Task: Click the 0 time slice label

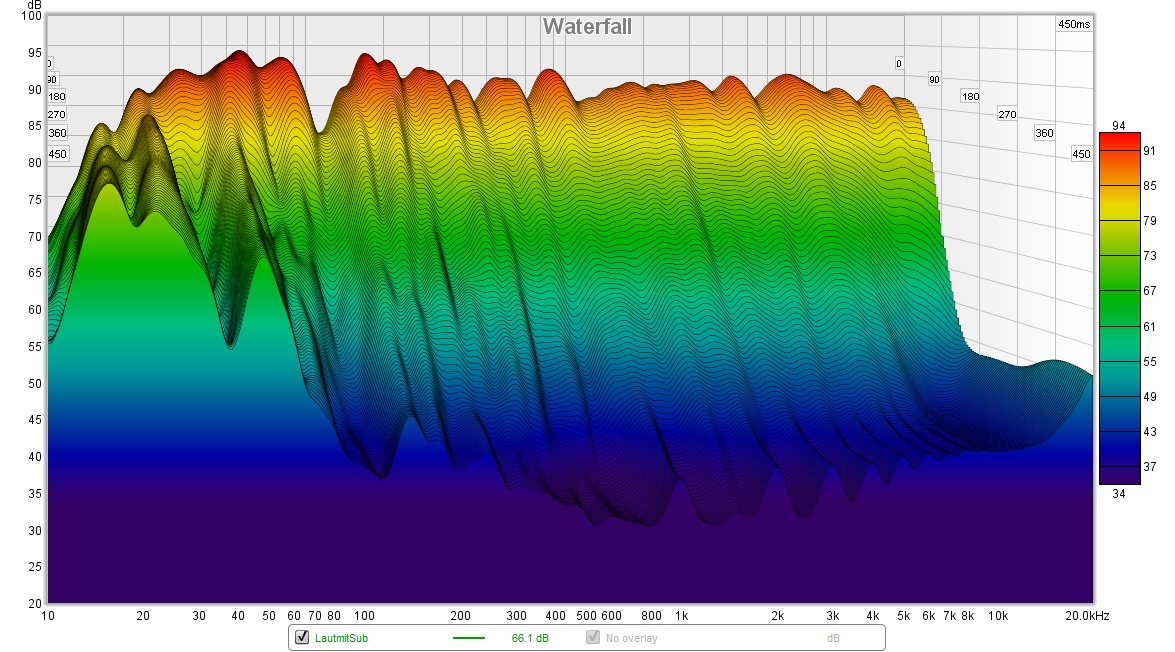Action: point(899,65)
